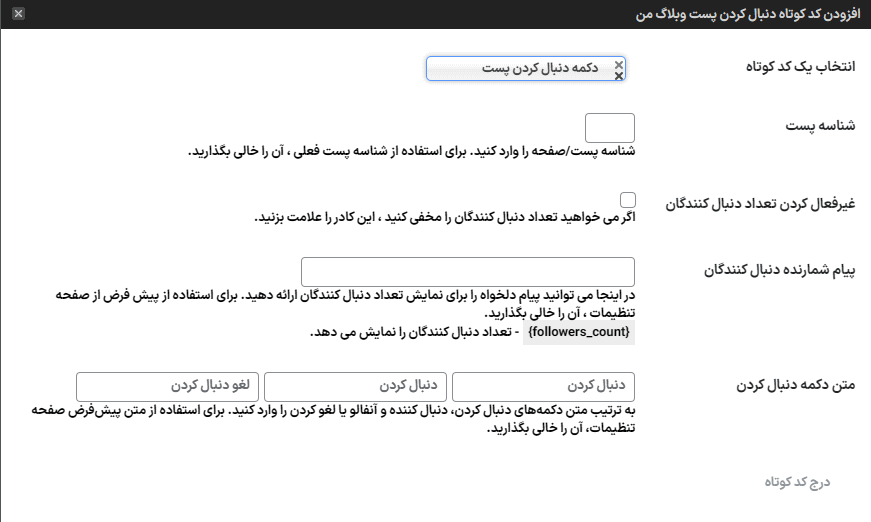Viewport: 871px width, 522px height.
Task: Click the middle 'دنبال کردن' following text field
Action: (x=354, y=386)
